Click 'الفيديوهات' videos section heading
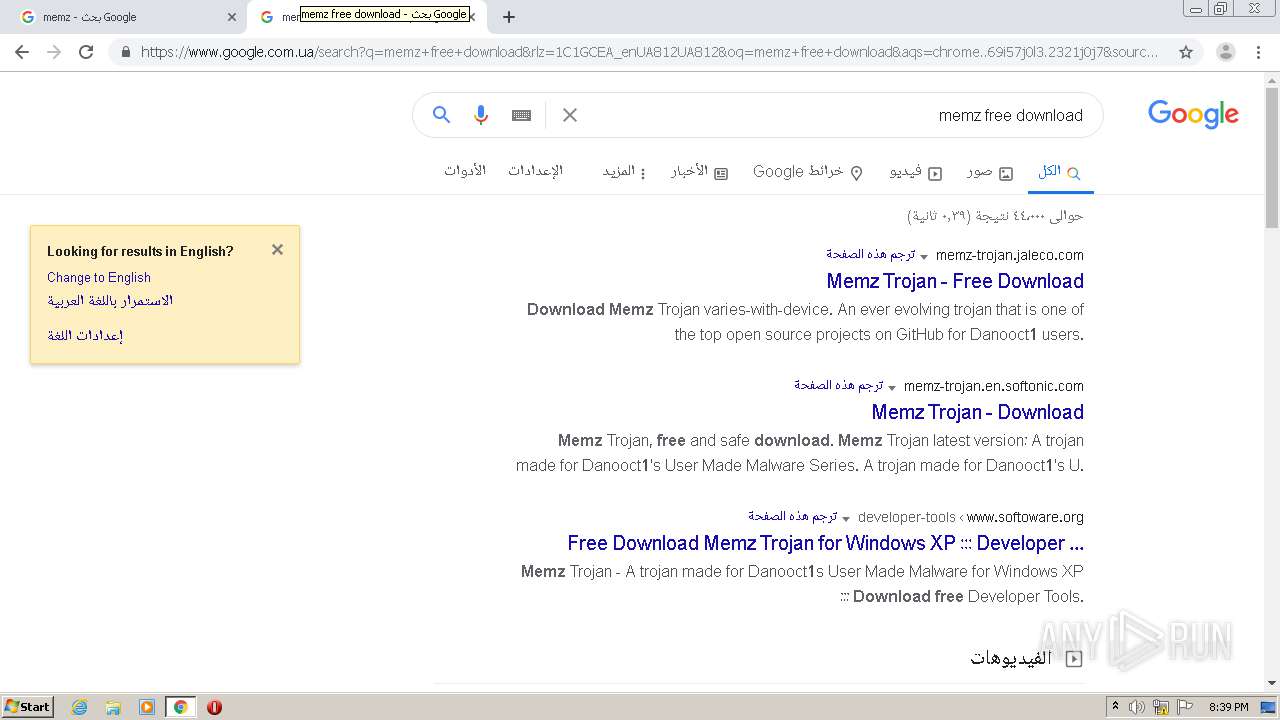The width and height of the screenshot is (1280, 720). 1011,658
